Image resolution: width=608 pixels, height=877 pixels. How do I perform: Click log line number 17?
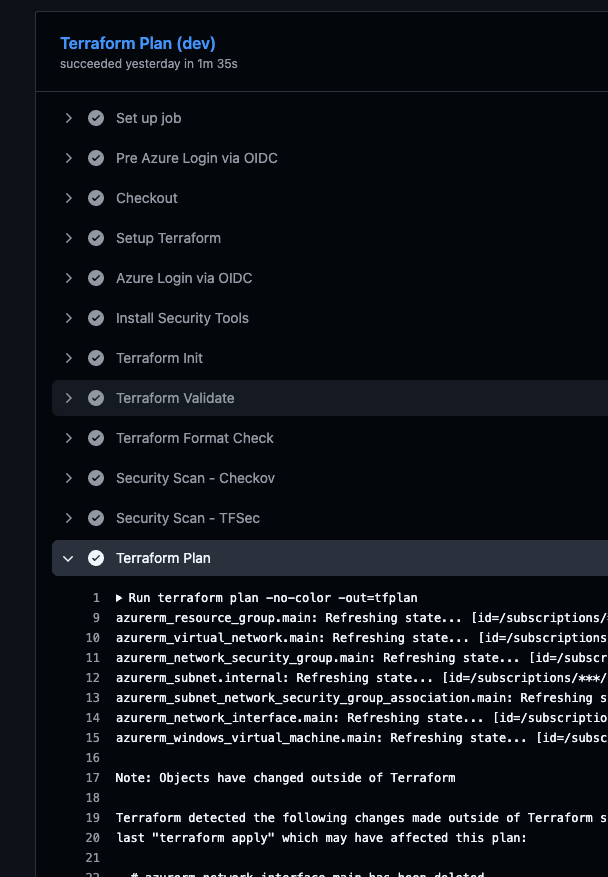tap(93, 778)
